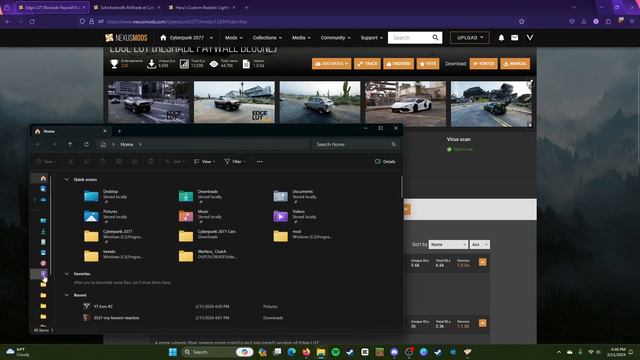Screen dimensions: 640x360
Task: Click the Search Home field
Action: click(x=356, y=144)
